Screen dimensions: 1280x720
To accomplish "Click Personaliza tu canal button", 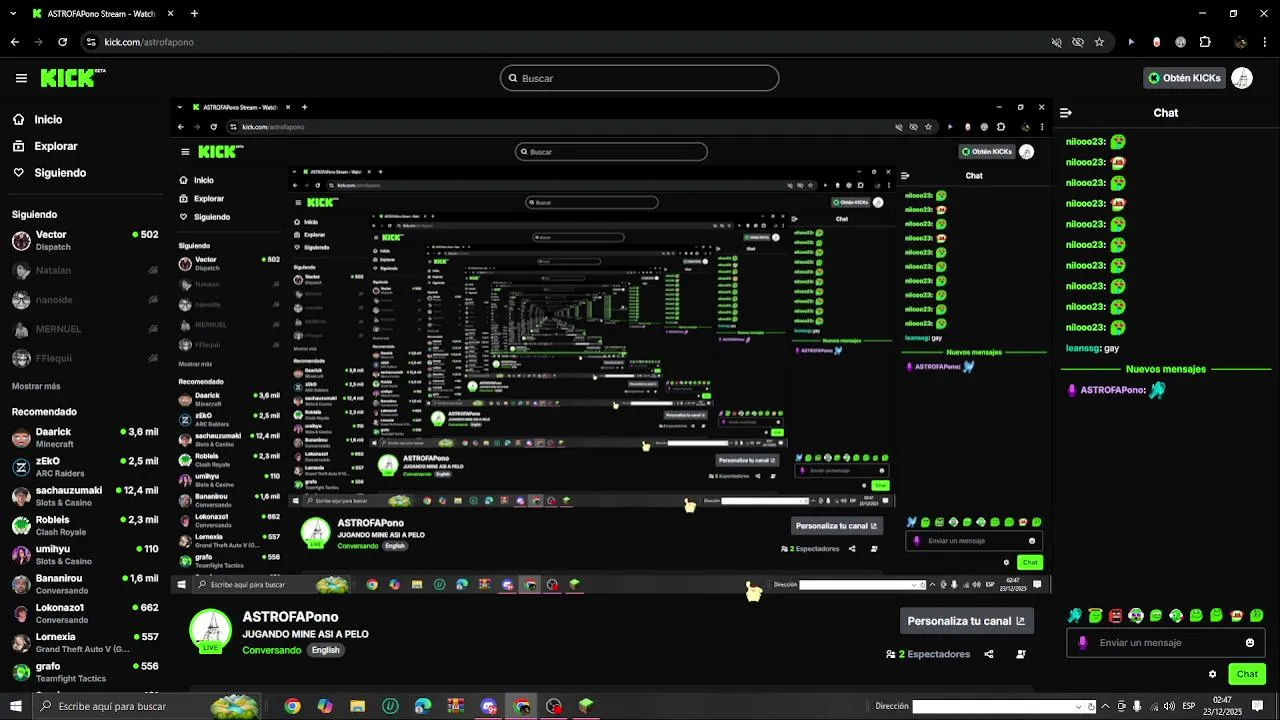I will coord(966,621).
